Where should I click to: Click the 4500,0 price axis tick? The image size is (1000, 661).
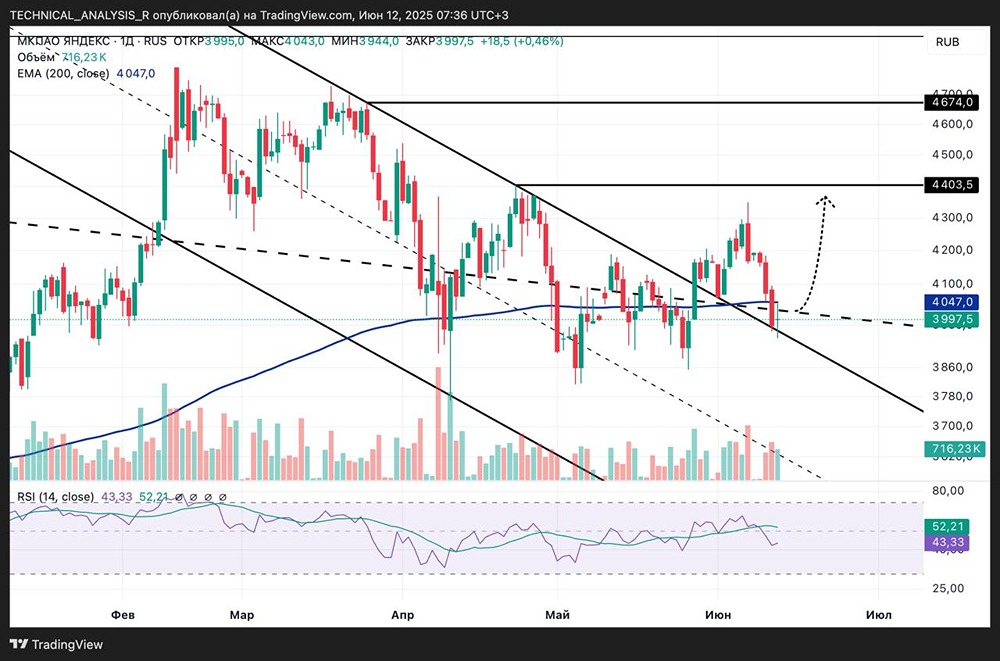coord(952,155)
